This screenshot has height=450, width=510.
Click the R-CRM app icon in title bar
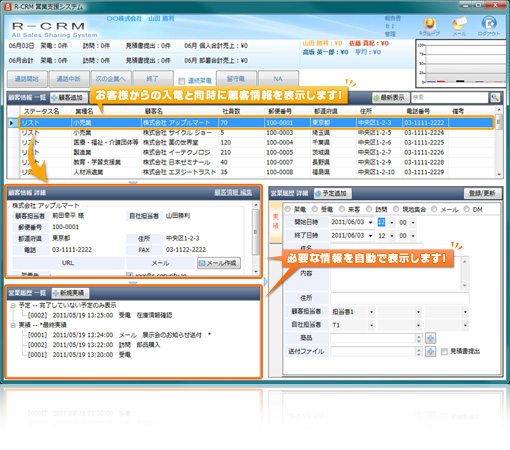(8, 6)
